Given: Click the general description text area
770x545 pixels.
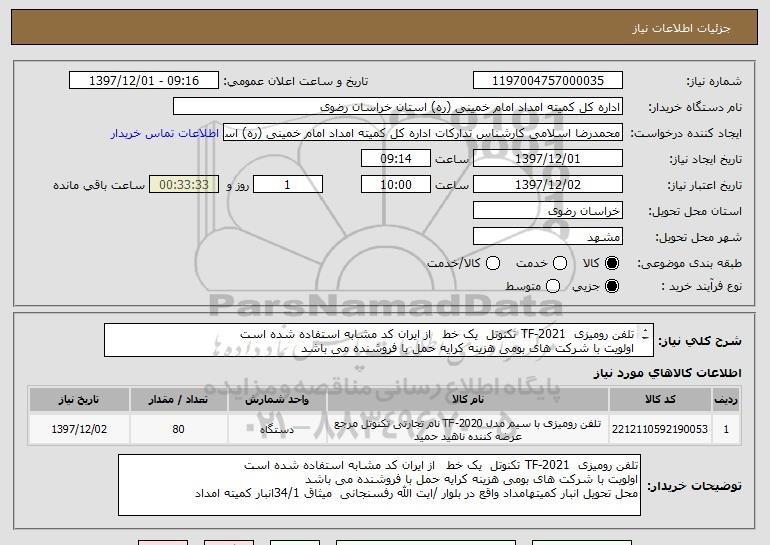Looking at the screenshot, I should tap(379, 340).
